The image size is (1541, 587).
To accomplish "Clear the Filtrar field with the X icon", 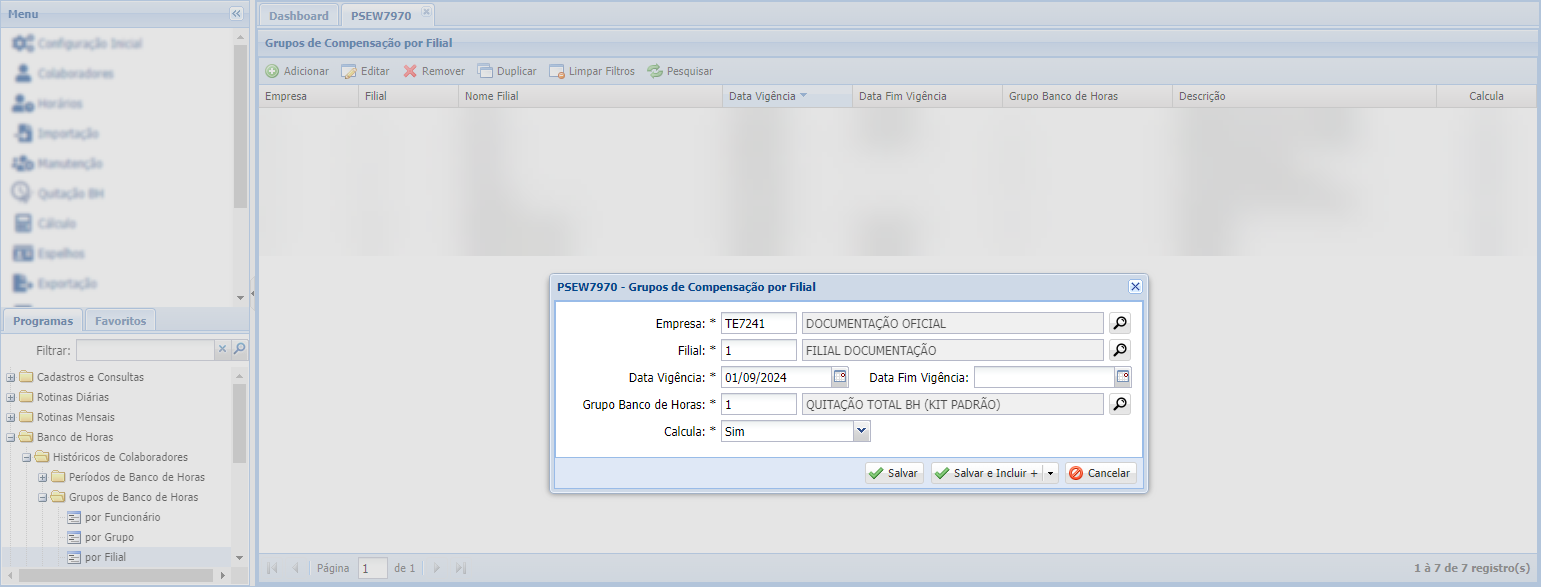I will click(x=223, y=350).
